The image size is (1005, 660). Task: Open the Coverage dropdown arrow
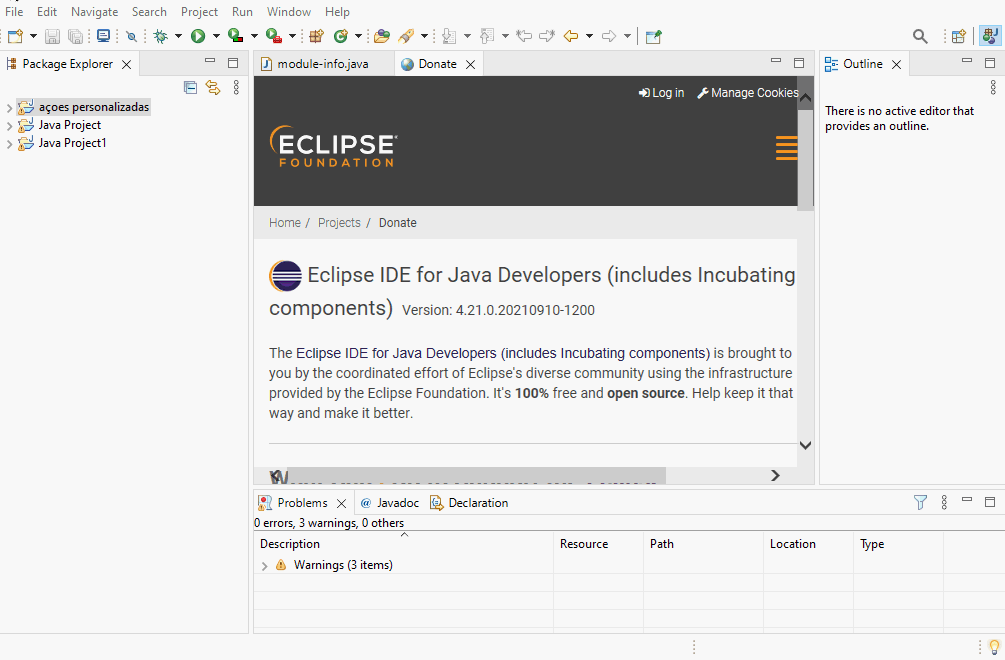254,37
